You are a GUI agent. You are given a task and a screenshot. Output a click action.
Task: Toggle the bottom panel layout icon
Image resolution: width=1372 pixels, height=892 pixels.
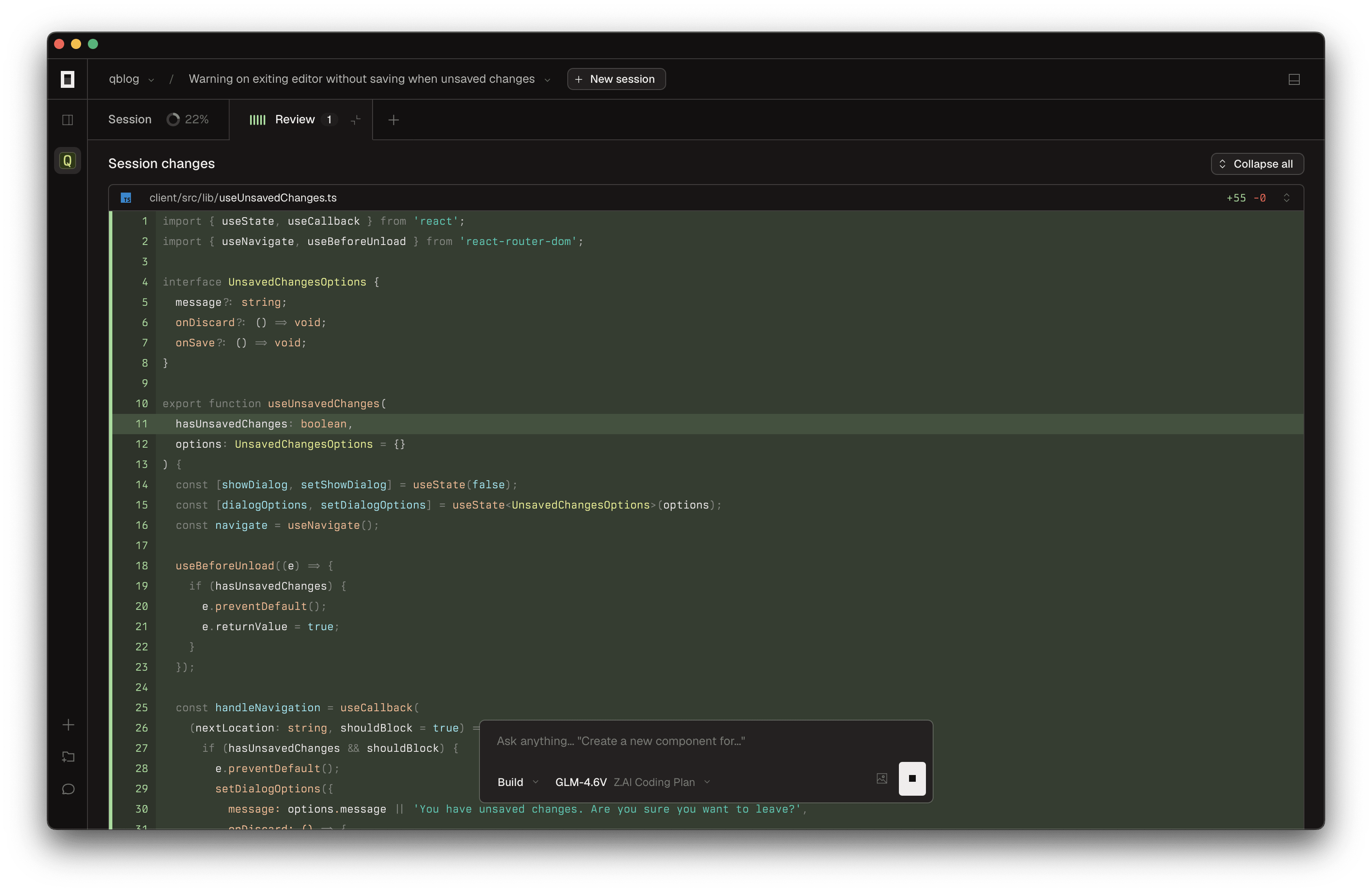tap(1293, 79)
